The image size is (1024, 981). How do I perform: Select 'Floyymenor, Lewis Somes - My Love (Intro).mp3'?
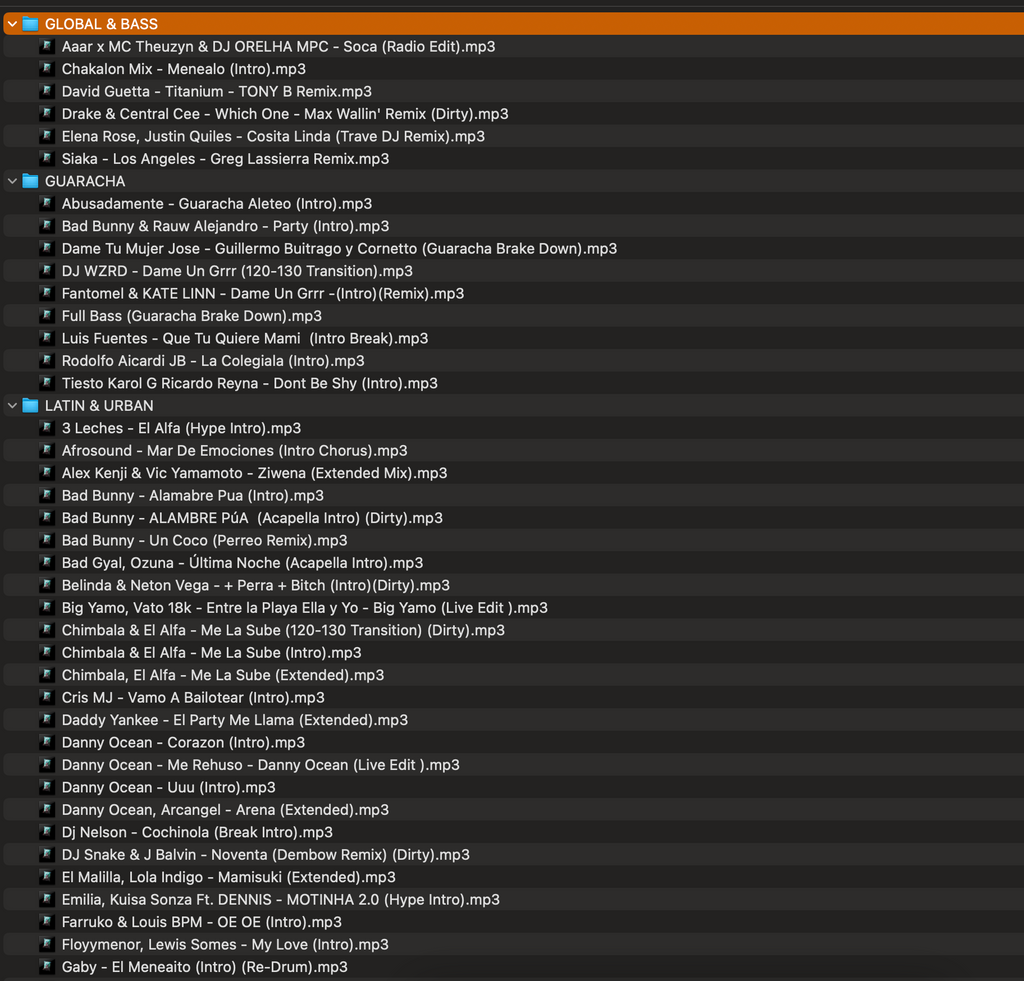225,945
